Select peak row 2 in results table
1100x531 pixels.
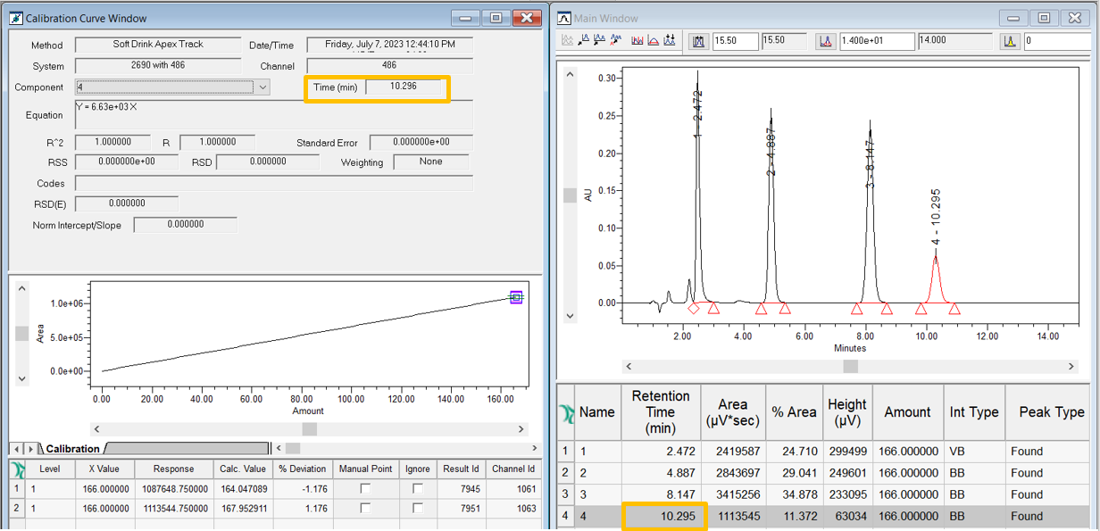coord(566,475)
